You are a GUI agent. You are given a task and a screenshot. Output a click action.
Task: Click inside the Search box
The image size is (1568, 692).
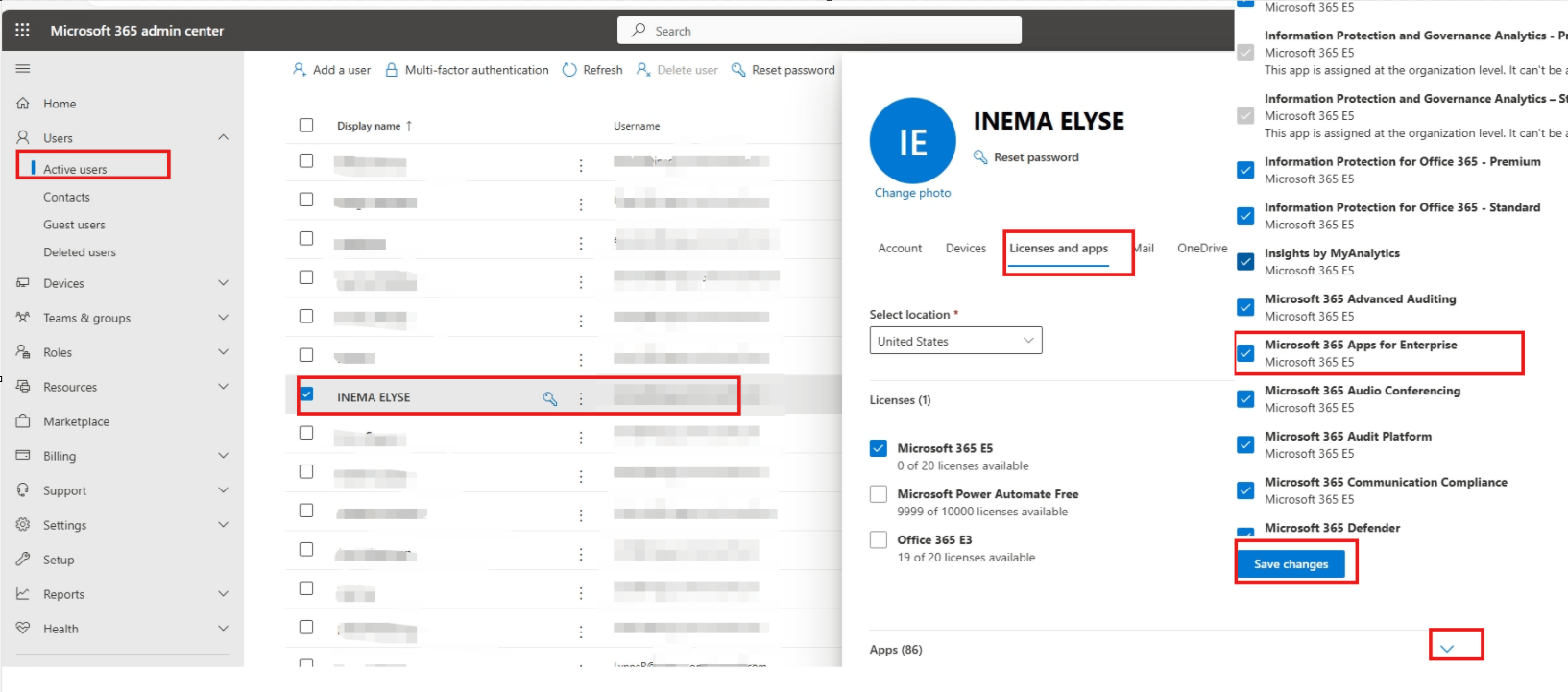819,31
